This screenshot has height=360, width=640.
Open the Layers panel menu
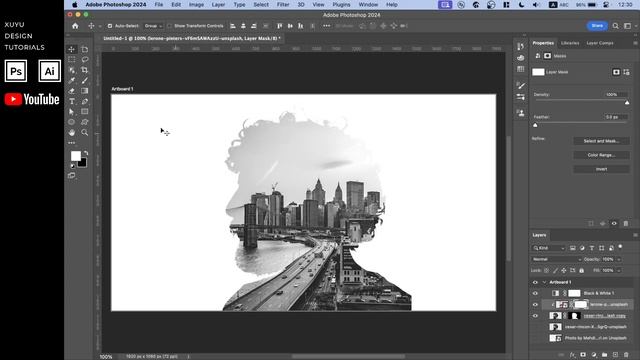tap(635, 235)
